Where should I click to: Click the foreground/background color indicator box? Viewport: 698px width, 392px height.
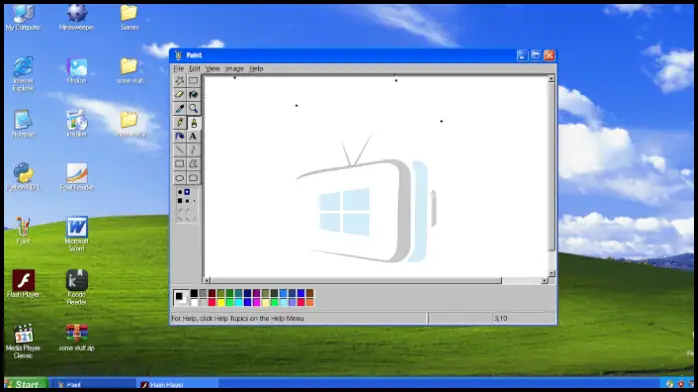point(181,298)
